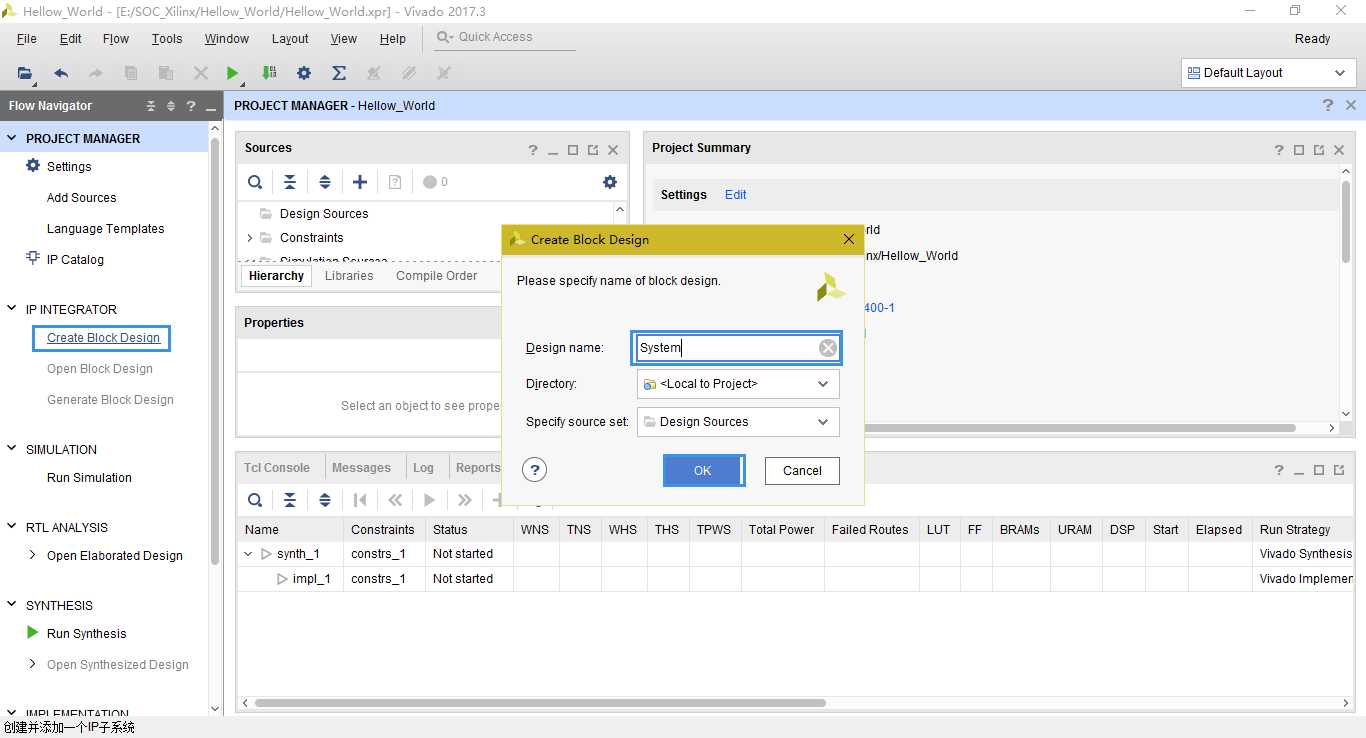Collapse the RTL ANALYSIS section
This screenshot has height=738, width=1366.
(12, 527)
